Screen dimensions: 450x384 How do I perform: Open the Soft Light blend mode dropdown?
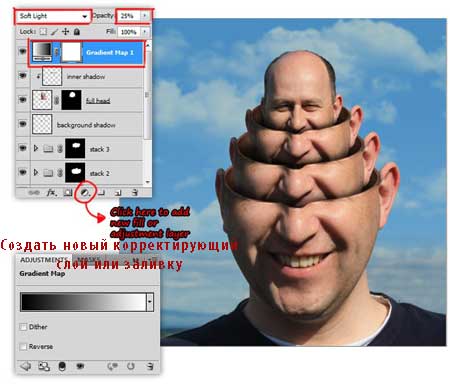click(x=53, y=16)
